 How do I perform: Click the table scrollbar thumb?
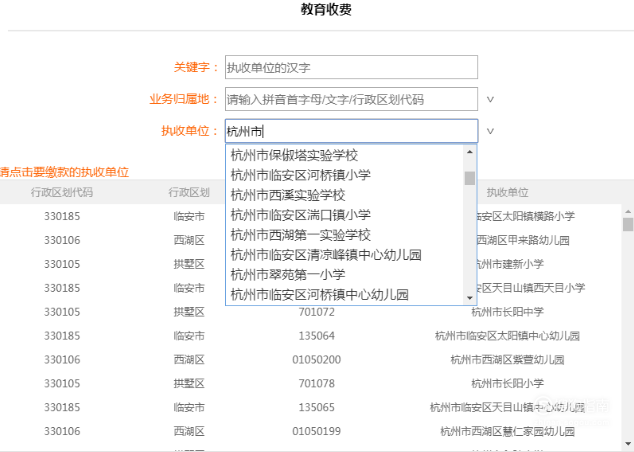click(x=628, y=224)
